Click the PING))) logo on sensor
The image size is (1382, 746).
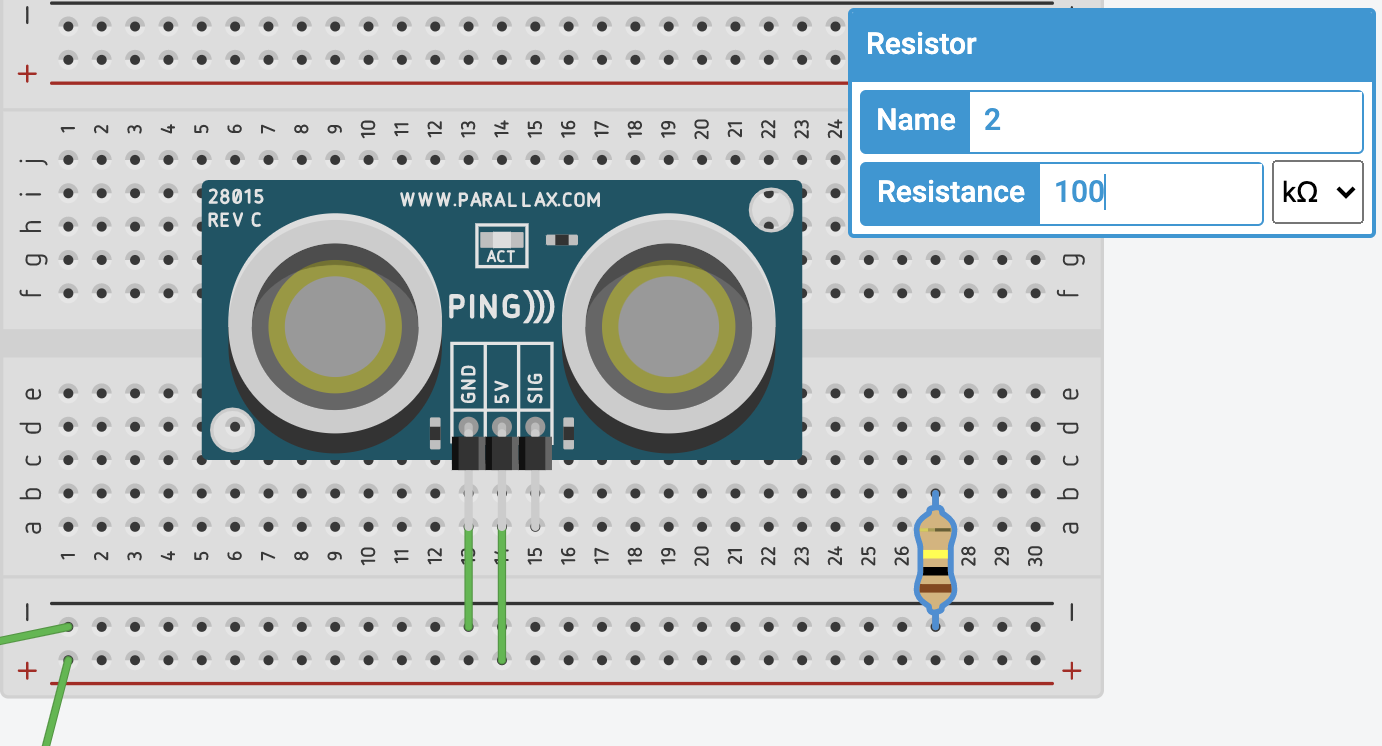coord(501,306)
